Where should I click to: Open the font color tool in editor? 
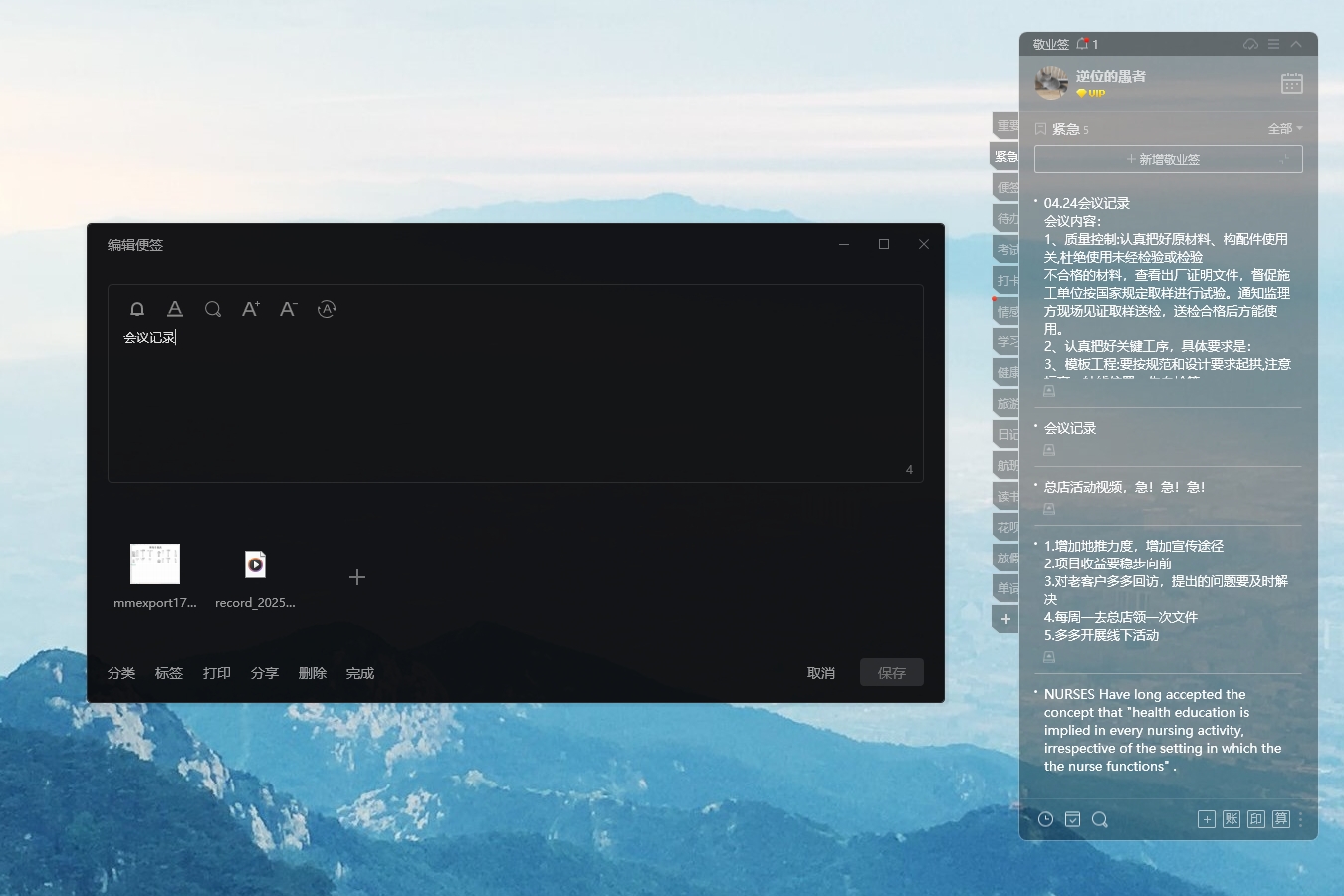pyautogui.click(x=175, y=309)
